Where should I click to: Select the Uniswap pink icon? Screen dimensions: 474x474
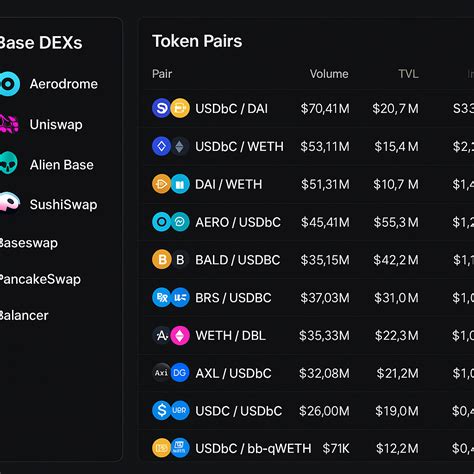[x=9, y=124]
